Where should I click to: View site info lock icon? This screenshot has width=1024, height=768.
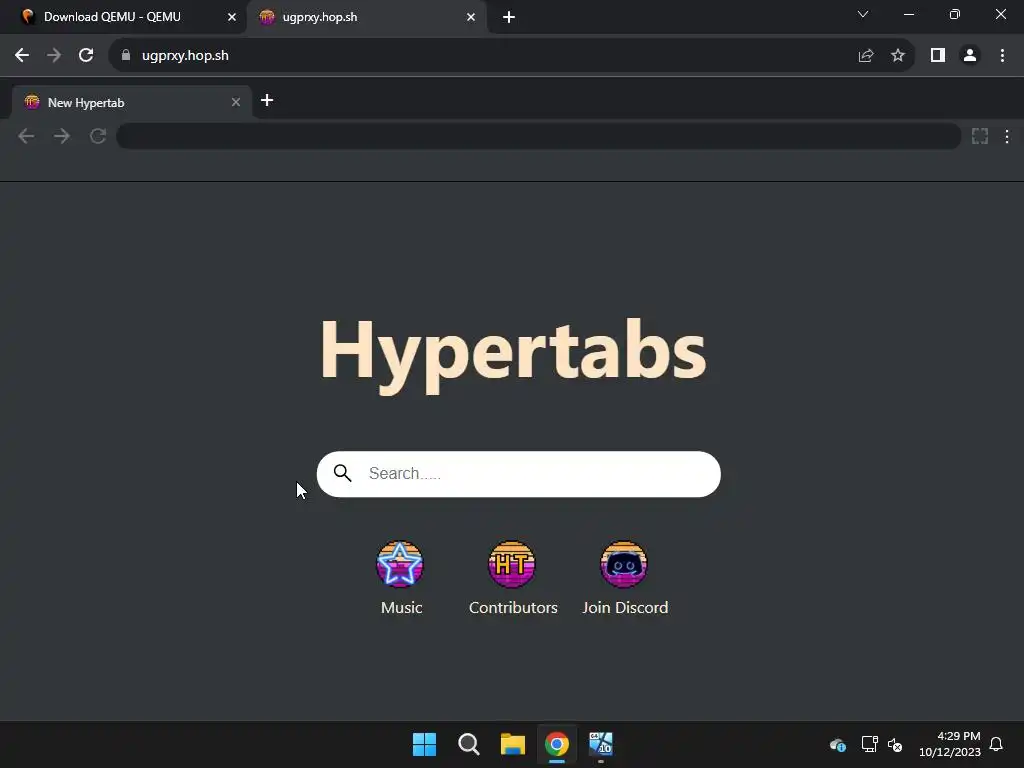(126, 56)
